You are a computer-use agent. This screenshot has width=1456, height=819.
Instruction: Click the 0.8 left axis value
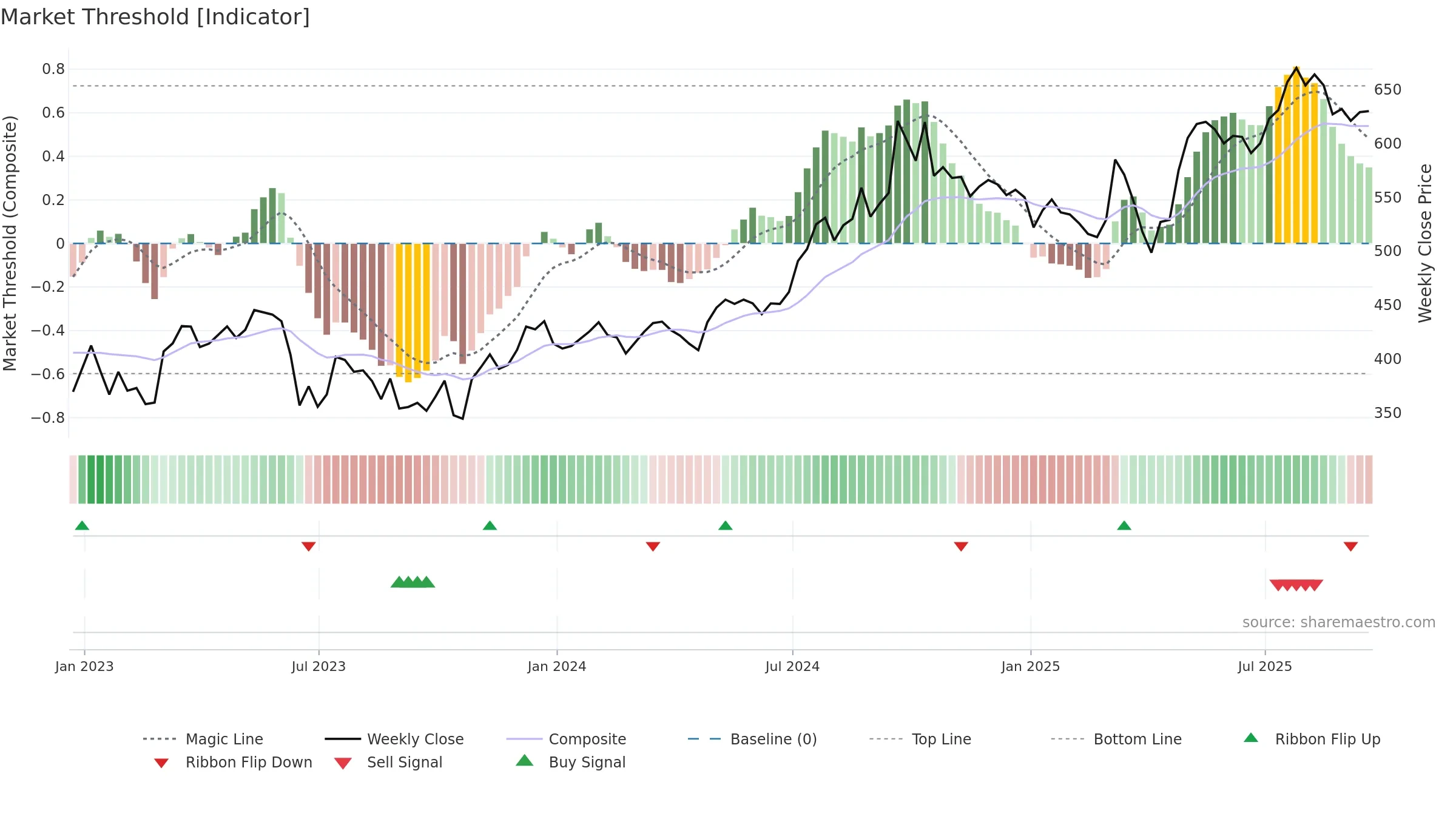[53, 69]
